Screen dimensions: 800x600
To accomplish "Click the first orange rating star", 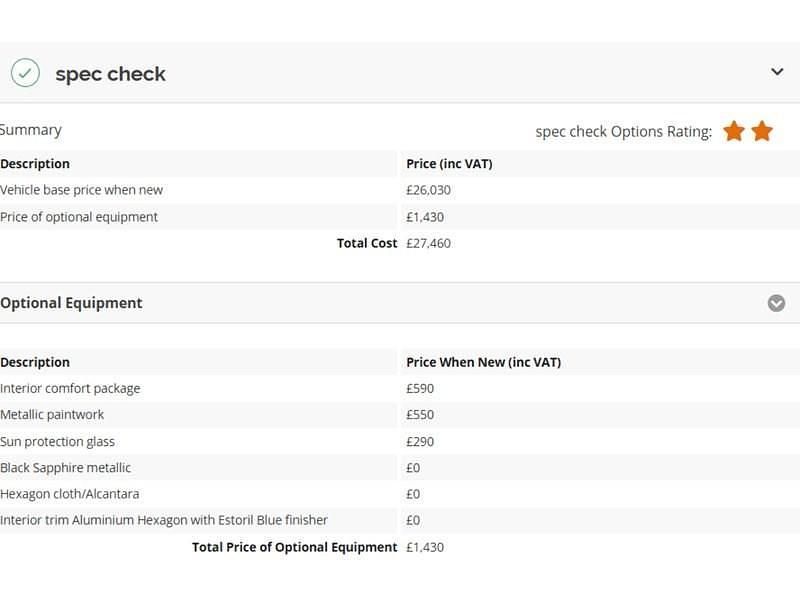I will click(734, 131).
